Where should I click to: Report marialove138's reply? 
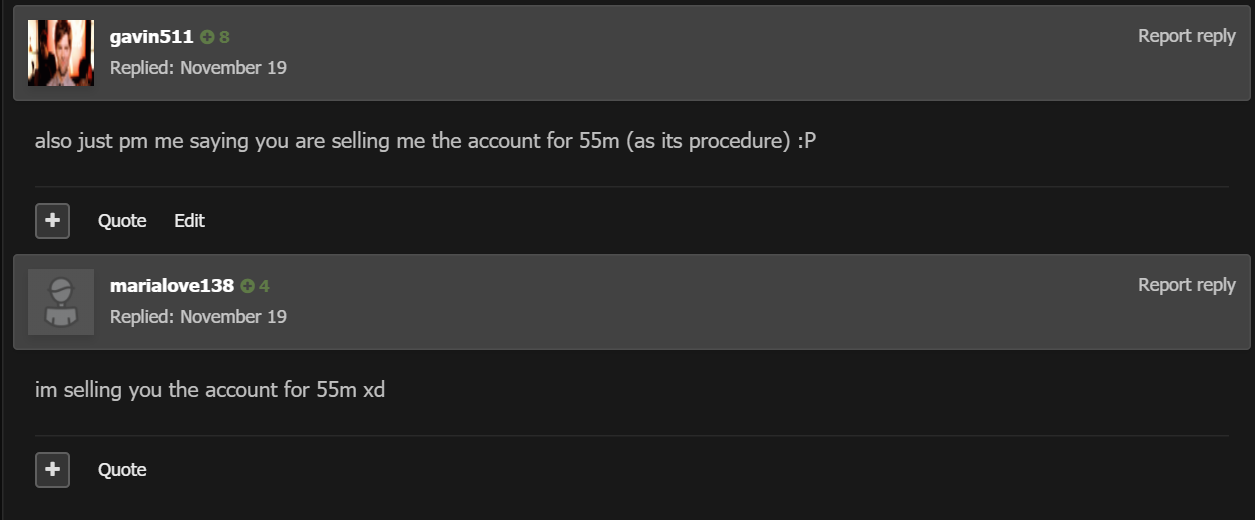click(x=1186, y=285)
